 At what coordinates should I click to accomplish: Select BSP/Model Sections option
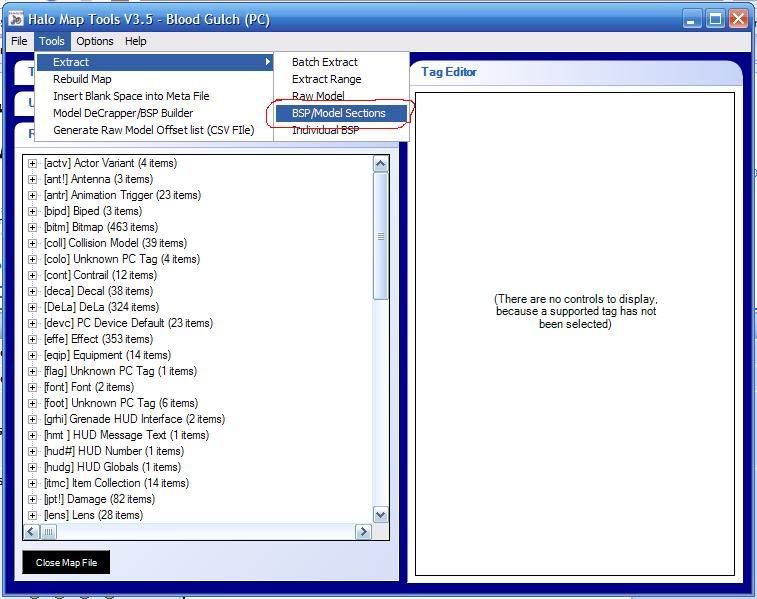pyautogui.click(x=341, y=113)
